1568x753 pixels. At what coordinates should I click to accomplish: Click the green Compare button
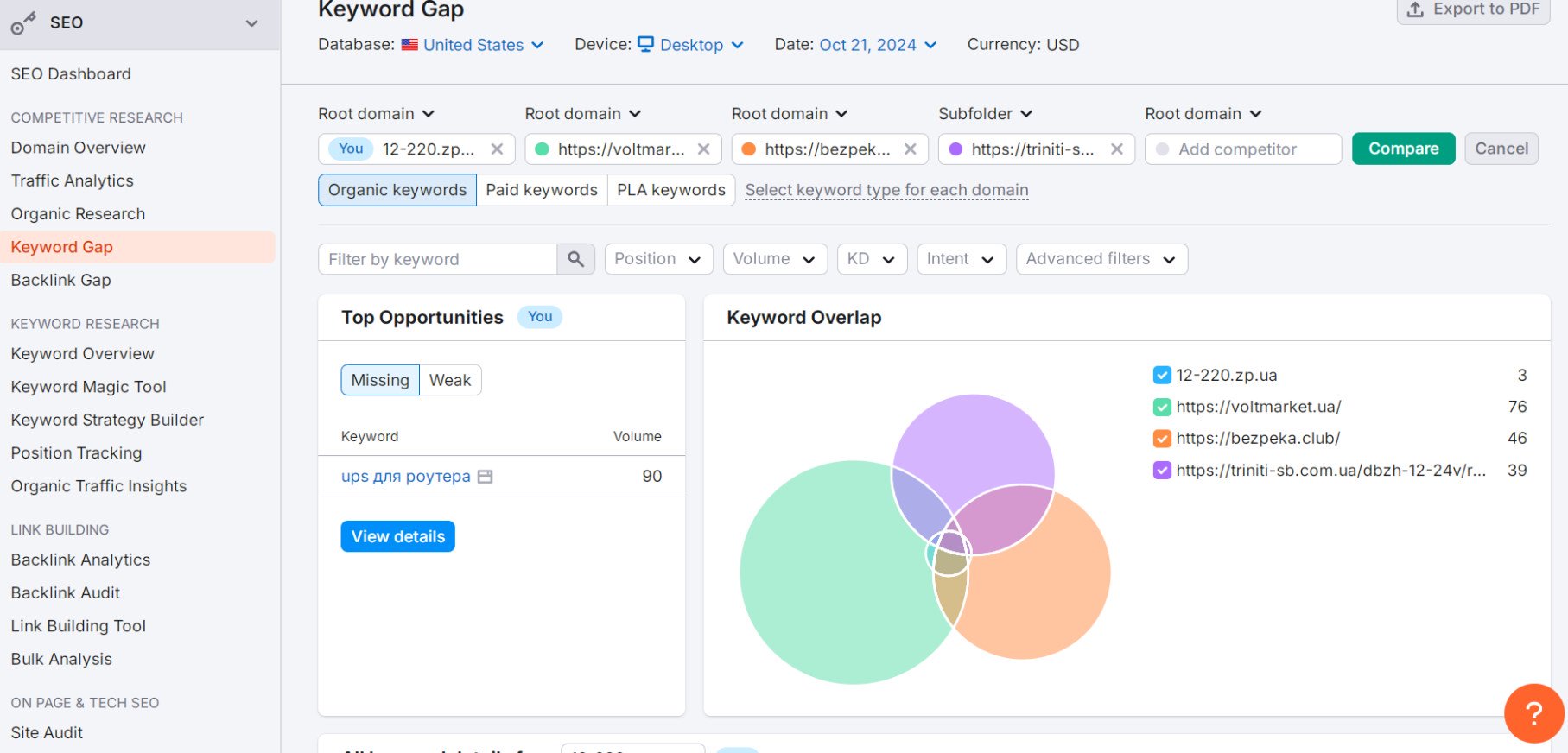pos(1403,149)
